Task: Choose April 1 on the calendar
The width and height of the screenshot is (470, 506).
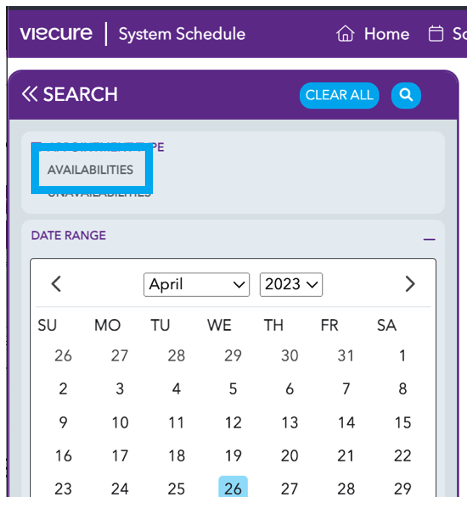Action: tap(402, 355)
